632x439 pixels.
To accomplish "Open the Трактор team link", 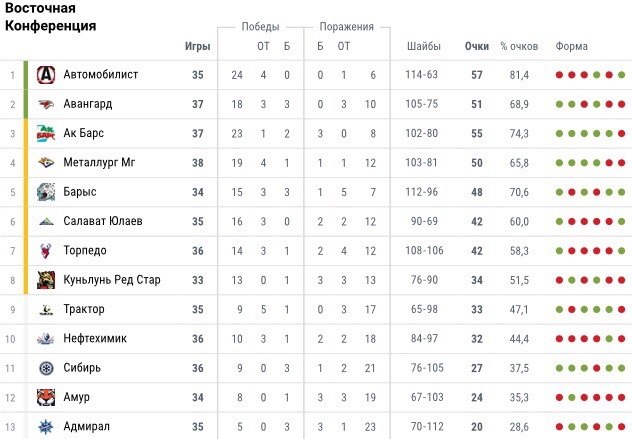I will tap(84, 310).
